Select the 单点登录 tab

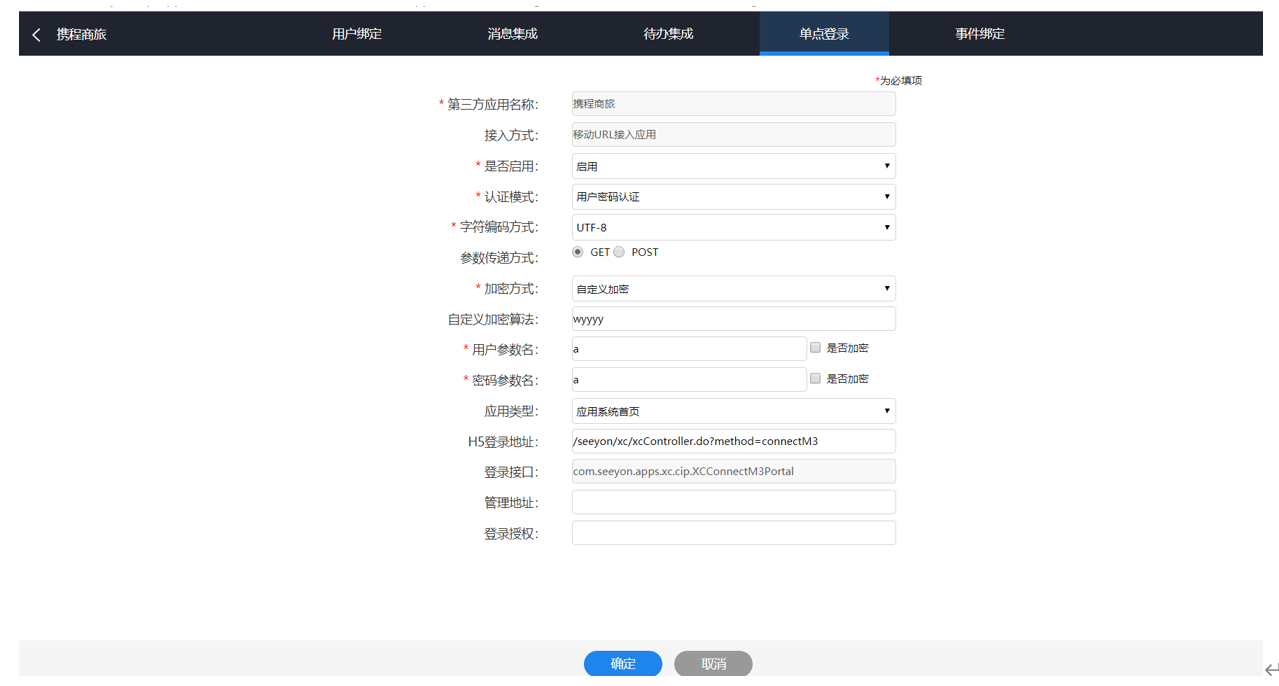(x=824, y=34)
